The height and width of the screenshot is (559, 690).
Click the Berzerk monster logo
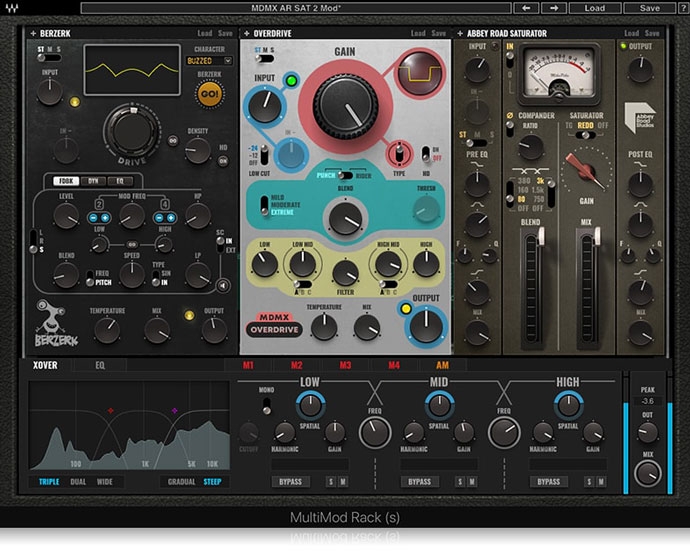point(50,317)
